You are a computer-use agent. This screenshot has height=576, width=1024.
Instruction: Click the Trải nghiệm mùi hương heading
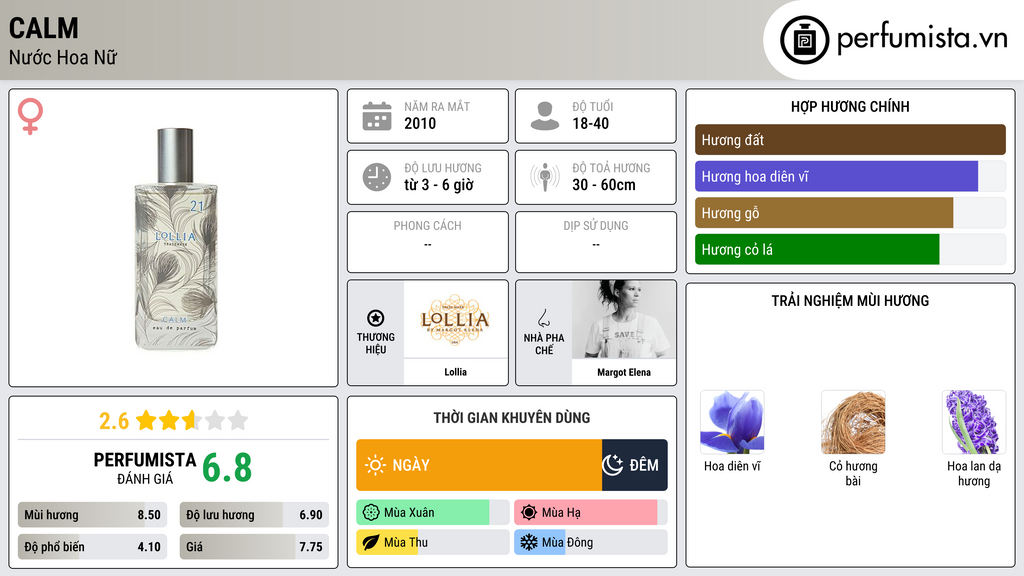tap(850, 300)
